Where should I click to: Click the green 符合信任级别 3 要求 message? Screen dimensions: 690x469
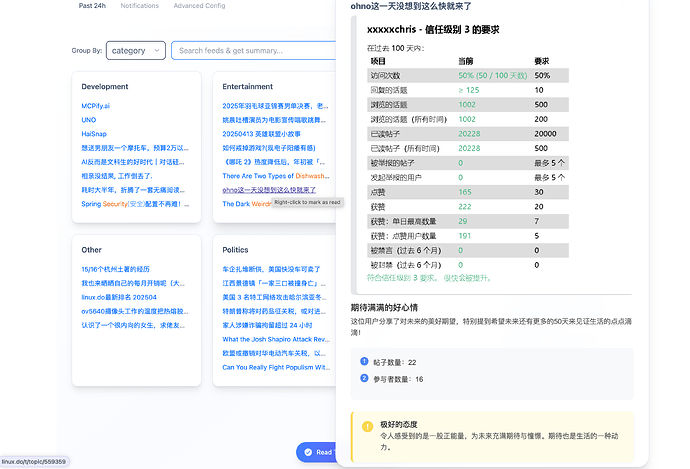coord(429,278)
